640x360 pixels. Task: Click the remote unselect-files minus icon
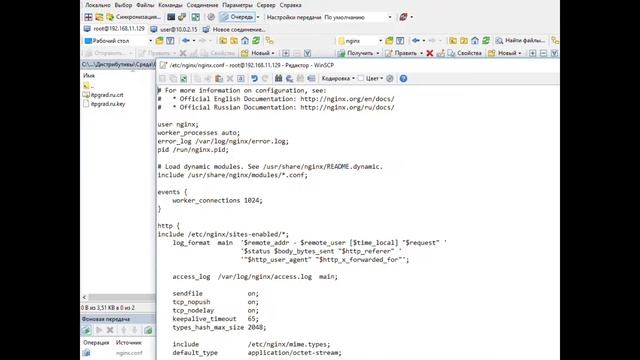pyautogui.click(x=543, y=53)
